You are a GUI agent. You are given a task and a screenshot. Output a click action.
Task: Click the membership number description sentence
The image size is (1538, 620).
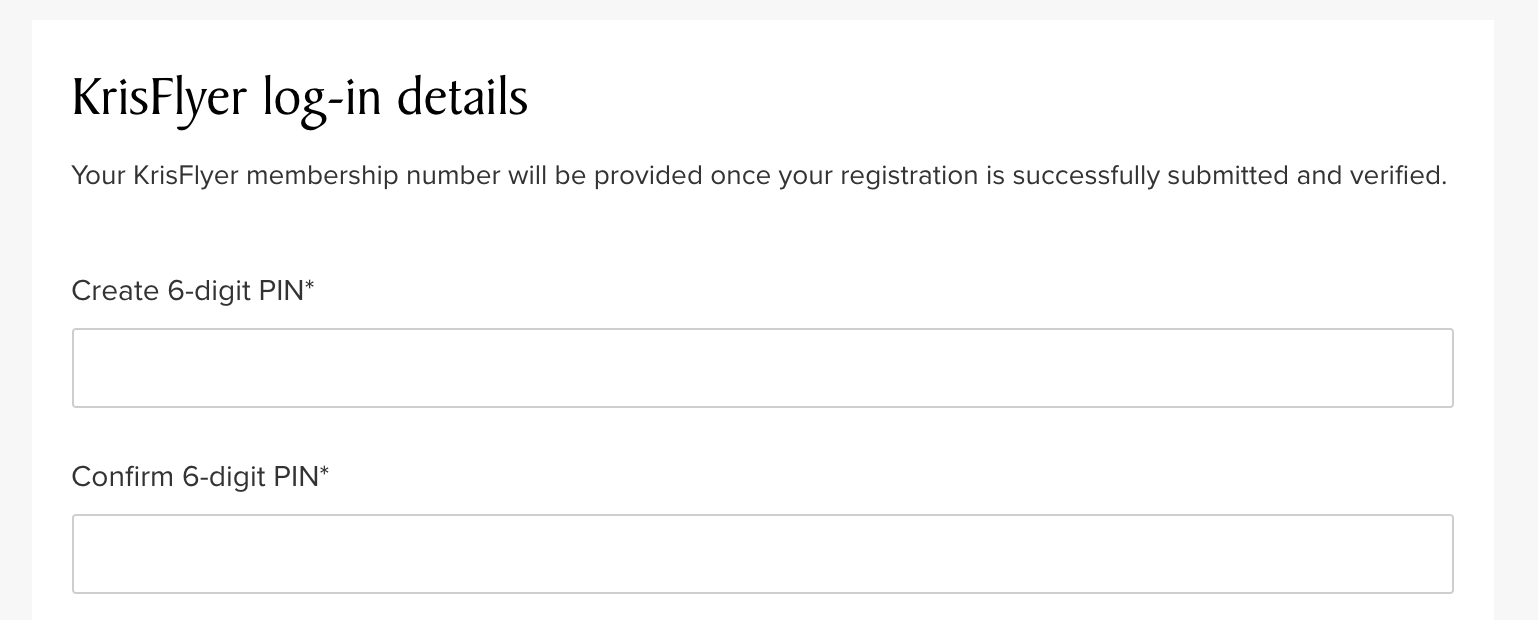click(759, 176)
